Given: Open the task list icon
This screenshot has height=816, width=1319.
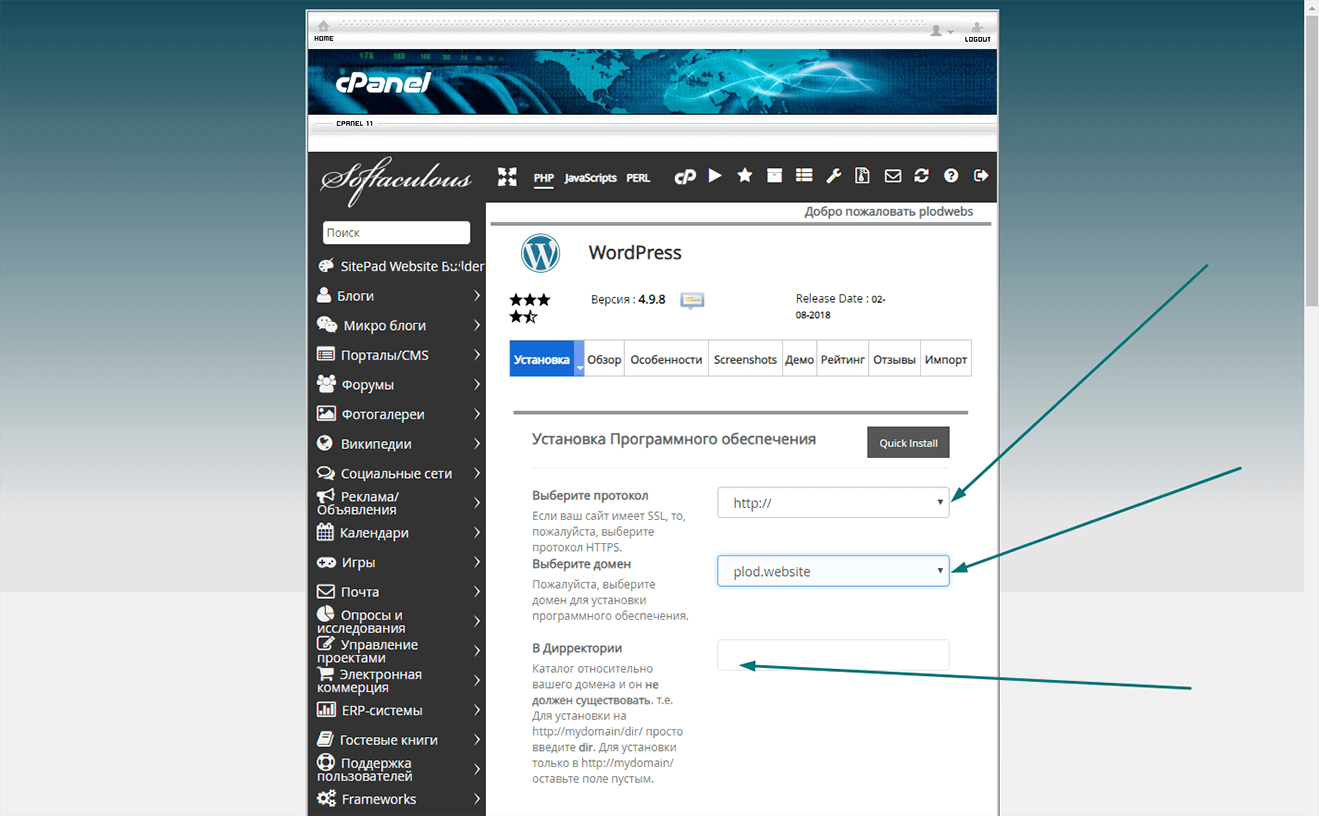Looking at the screenshot, I should [804, 176].
